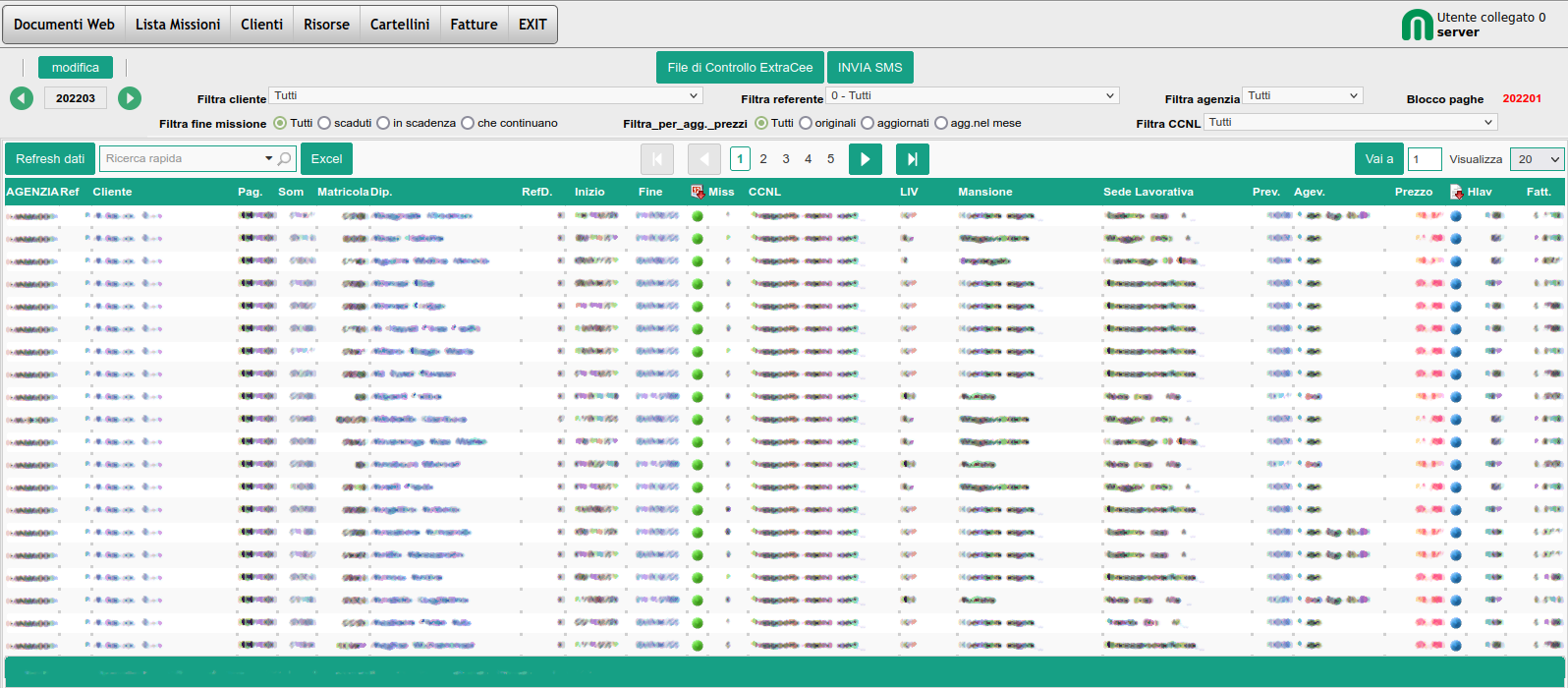Open the Documenti Web menu

pos(64,25)
